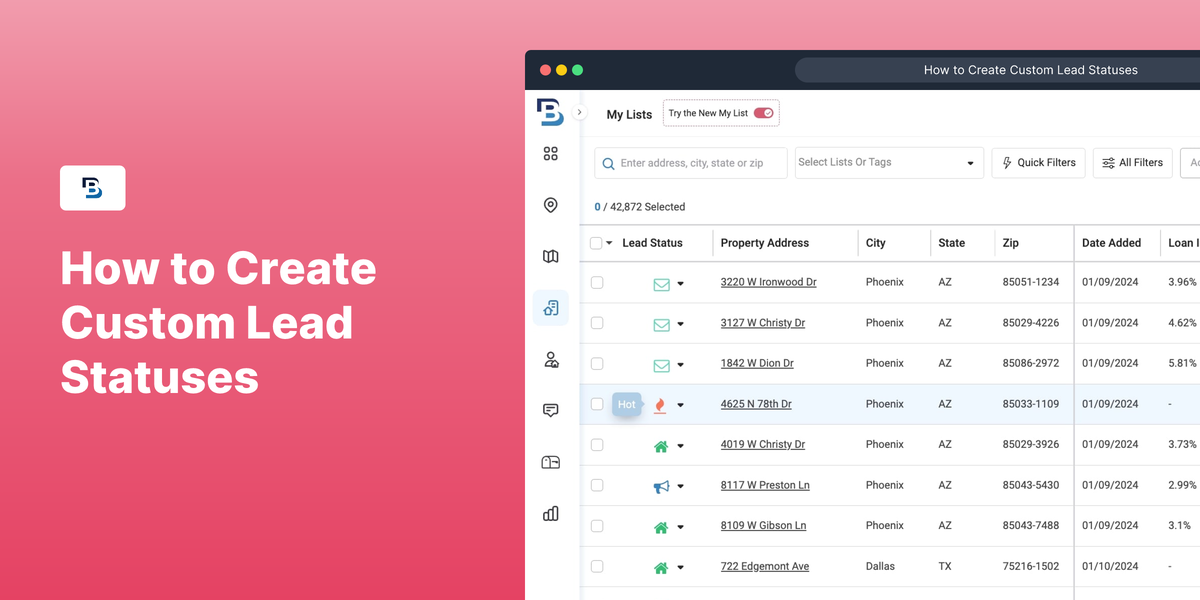Viewport: 1200px width, 600px height.
Task: Open the dashboard grid icon in sidebar
Action: pyautogui.click(x=550, y=153)
